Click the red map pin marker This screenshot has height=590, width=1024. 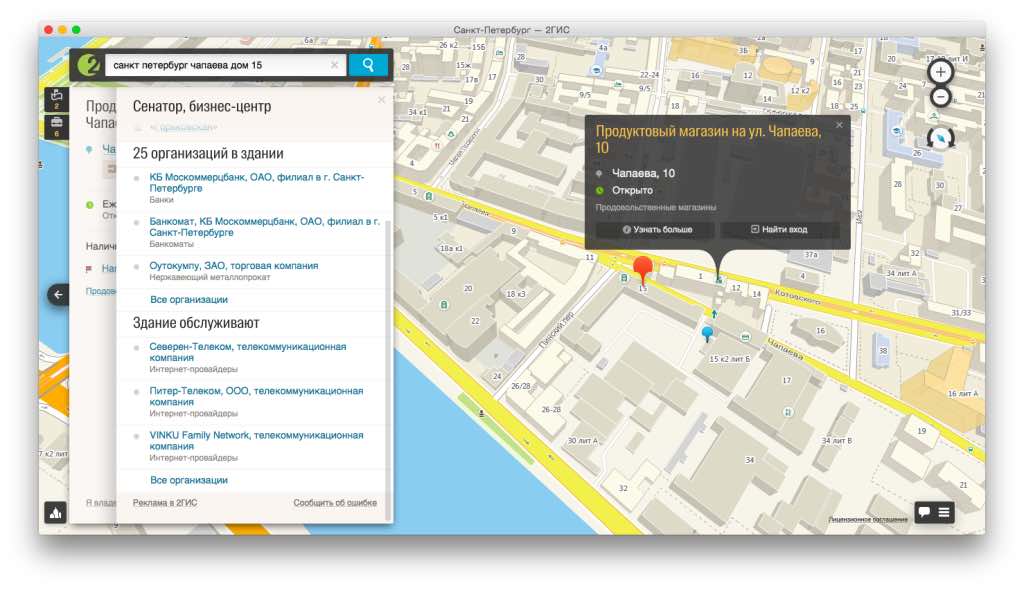[643, 270]
